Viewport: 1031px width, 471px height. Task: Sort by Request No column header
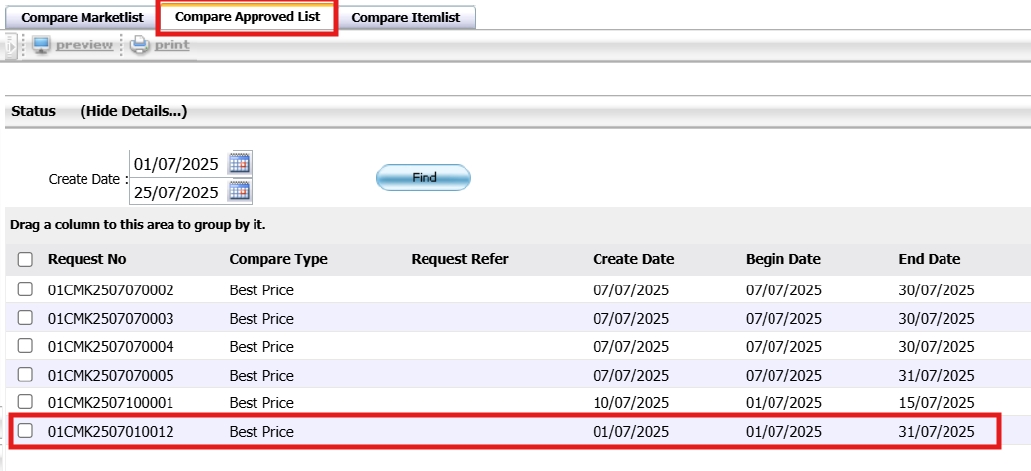click(x=87, y=259)
